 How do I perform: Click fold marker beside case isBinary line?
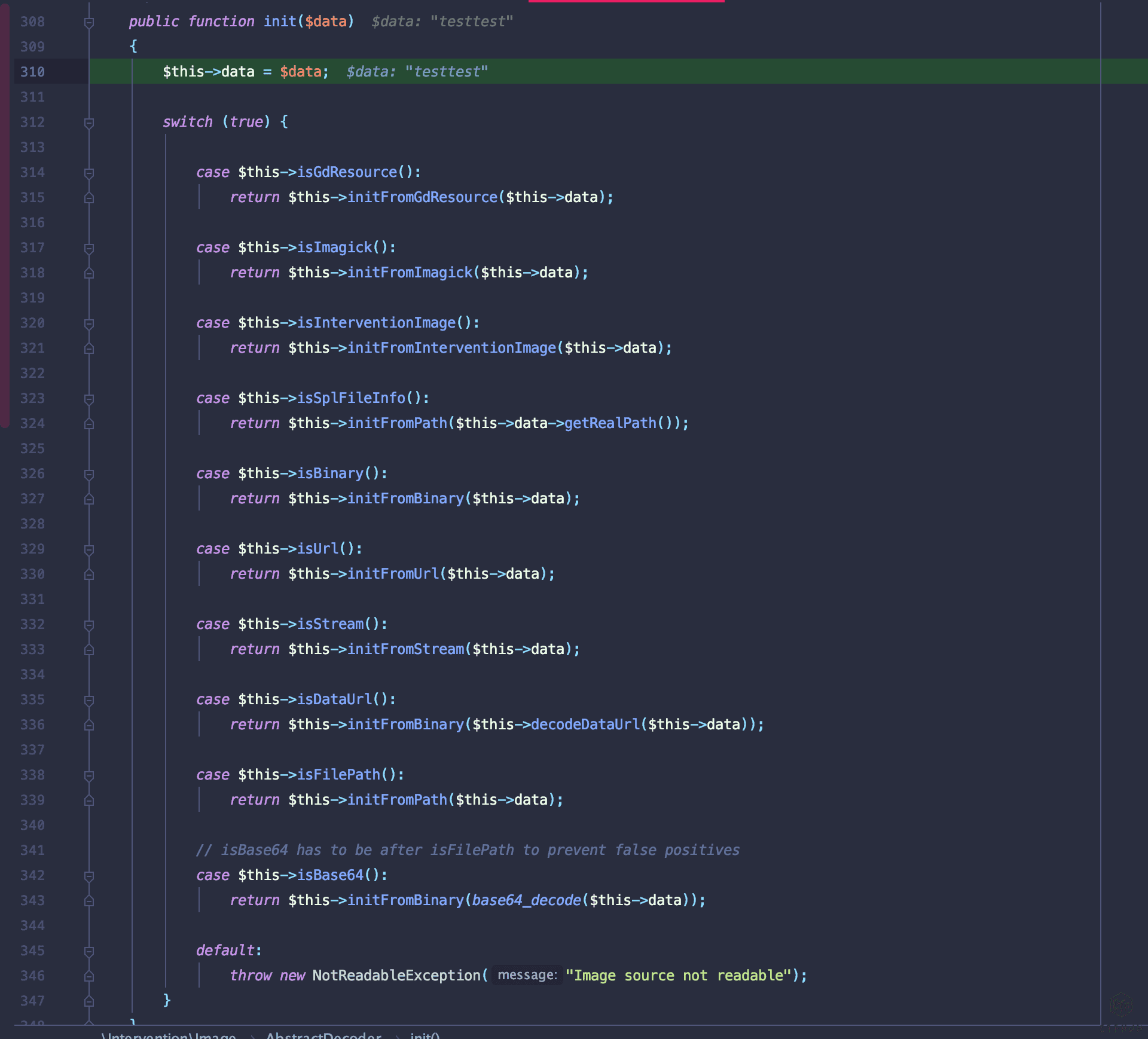tap(89, 475)
